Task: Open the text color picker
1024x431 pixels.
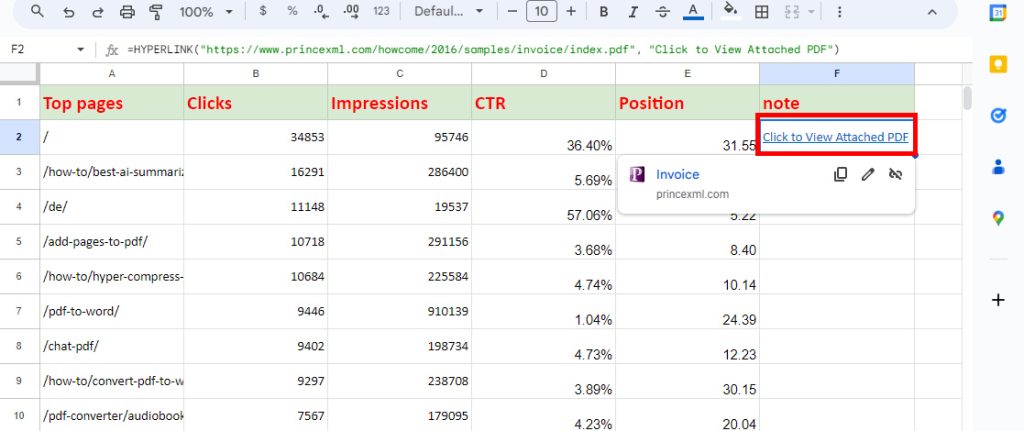Action: [x=693, y=12]
